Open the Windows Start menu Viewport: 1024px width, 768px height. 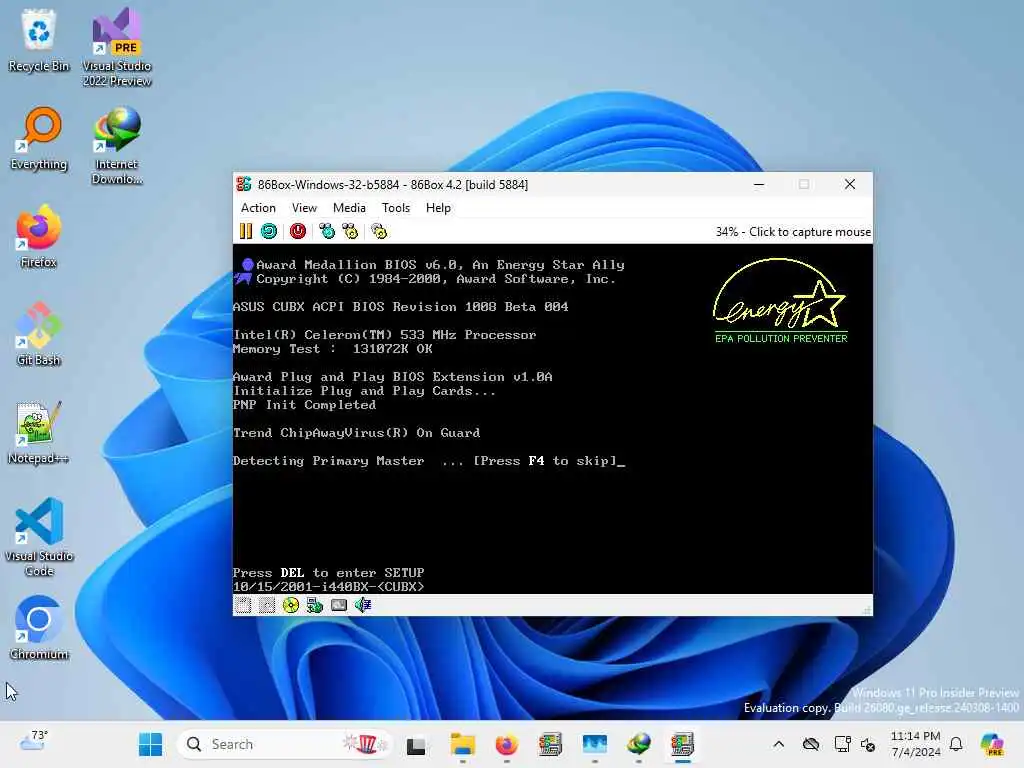(150, 744)
